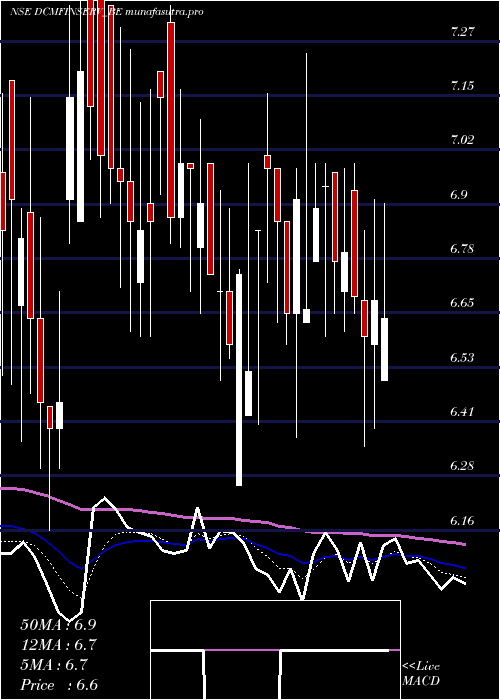Image resolution: width=500 pixels, height=700 pixels.
Task: Click the <<Live MACD label
Action: pyautogui.click(x=421, y=674)
